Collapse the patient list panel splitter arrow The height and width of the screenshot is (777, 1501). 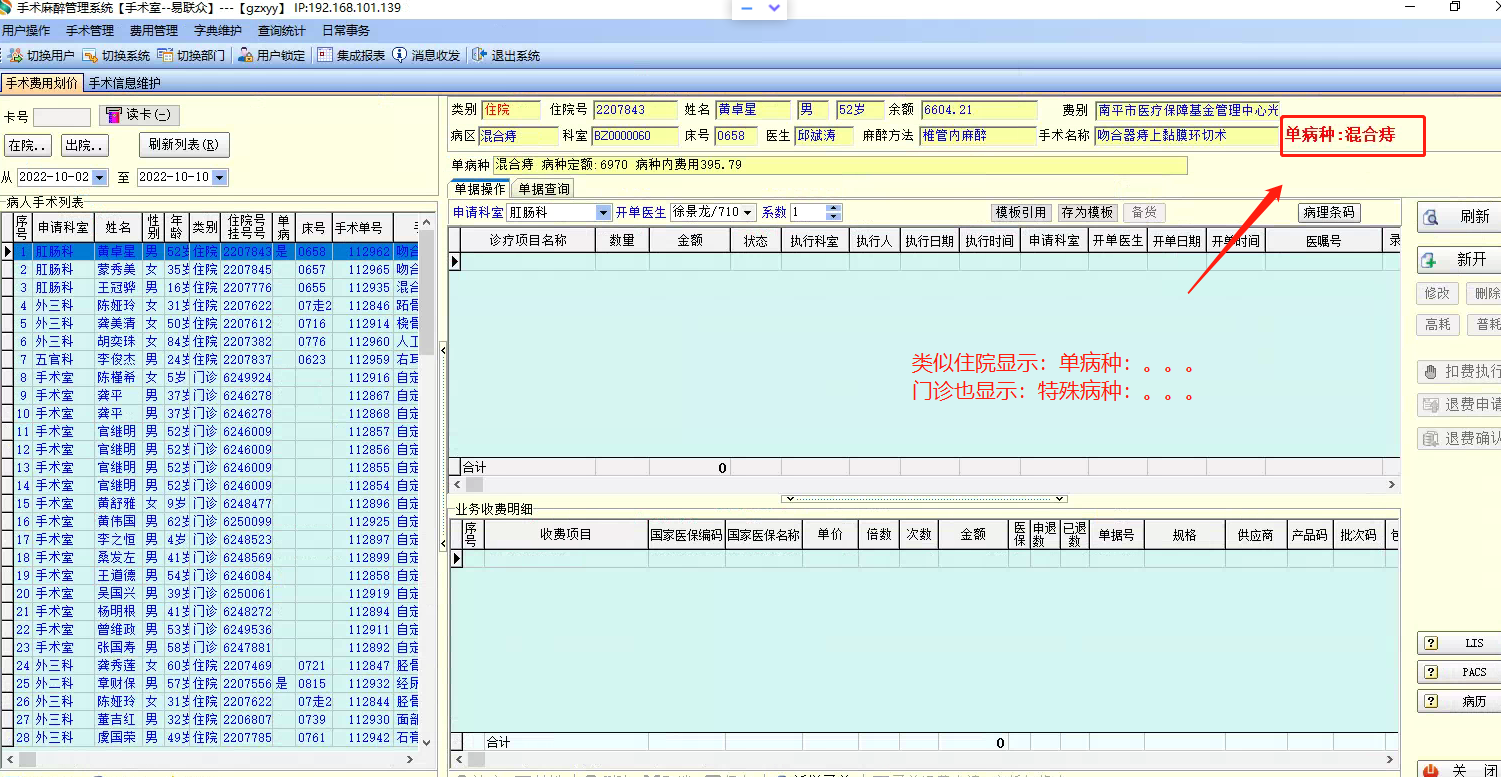pyautogui.click(x=442, y=349)
